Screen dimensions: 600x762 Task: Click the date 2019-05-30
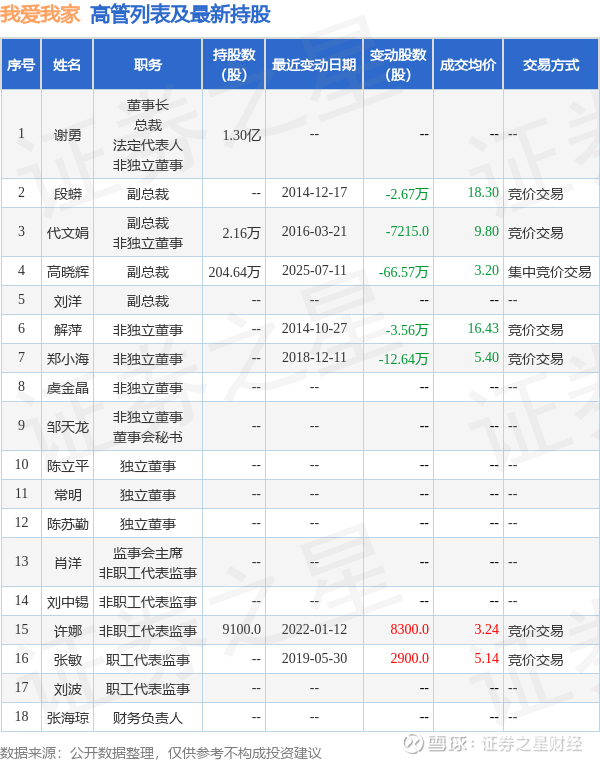coord(314,659)
